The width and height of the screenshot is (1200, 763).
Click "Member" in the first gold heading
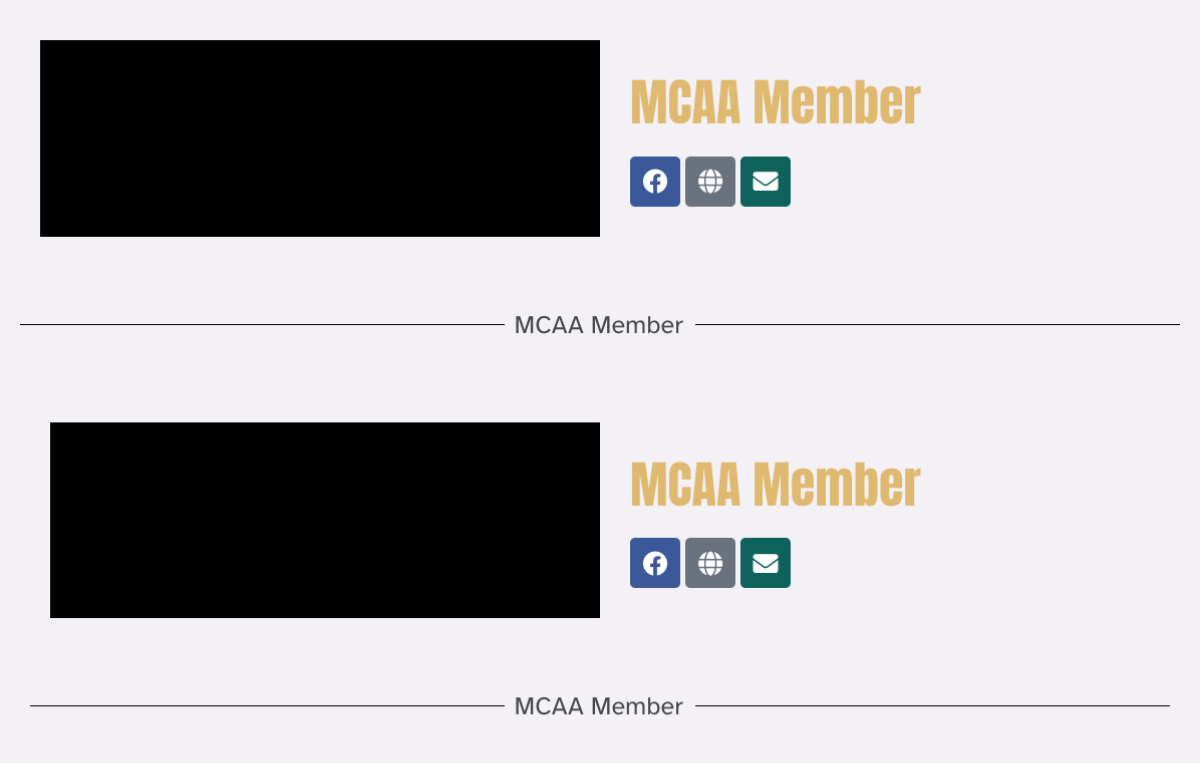click(x=837, y=102)
